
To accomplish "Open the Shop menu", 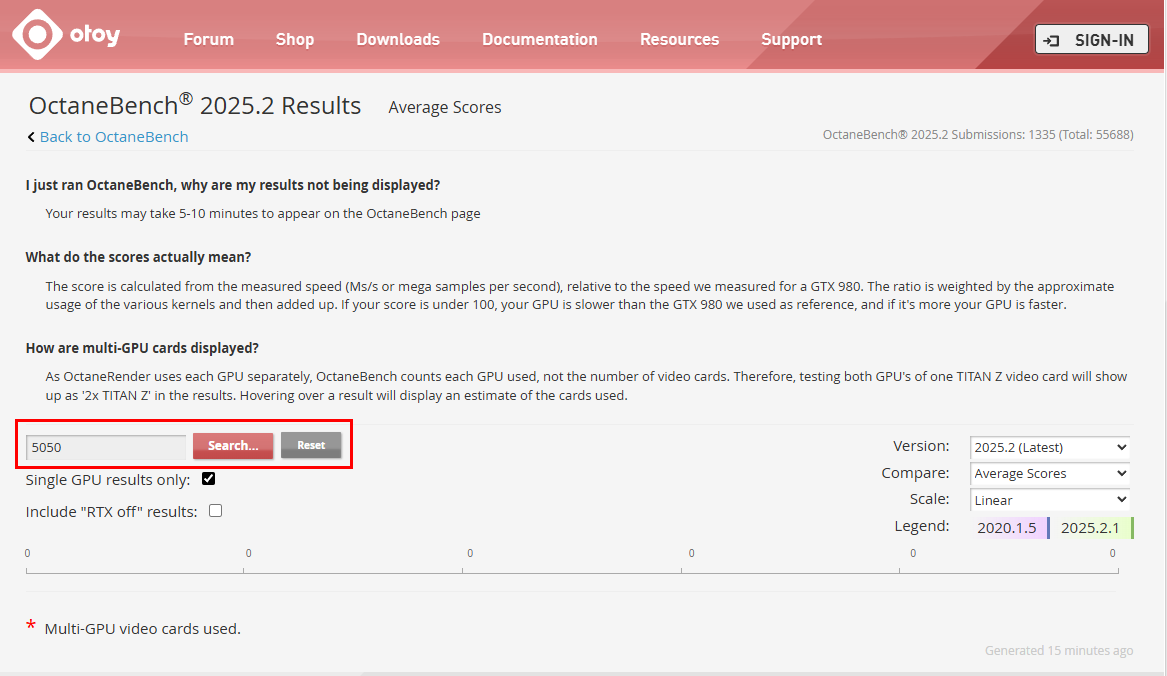I will coord(295,39).
